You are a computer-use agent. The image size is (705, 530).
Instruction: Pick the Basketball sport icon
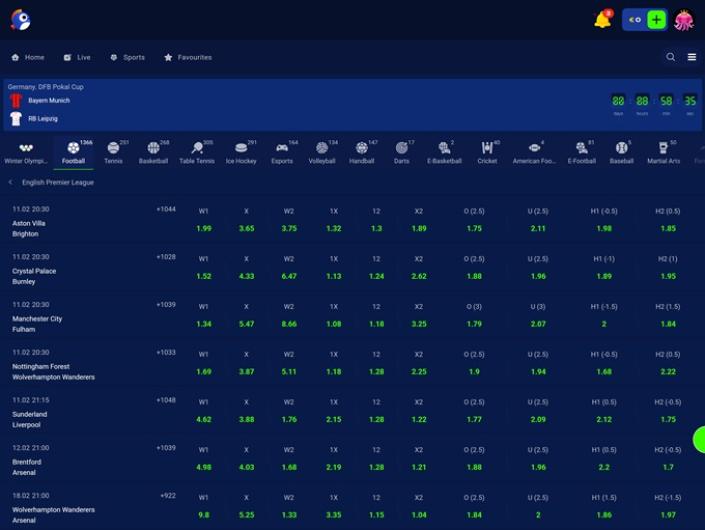tap(153, 152)
